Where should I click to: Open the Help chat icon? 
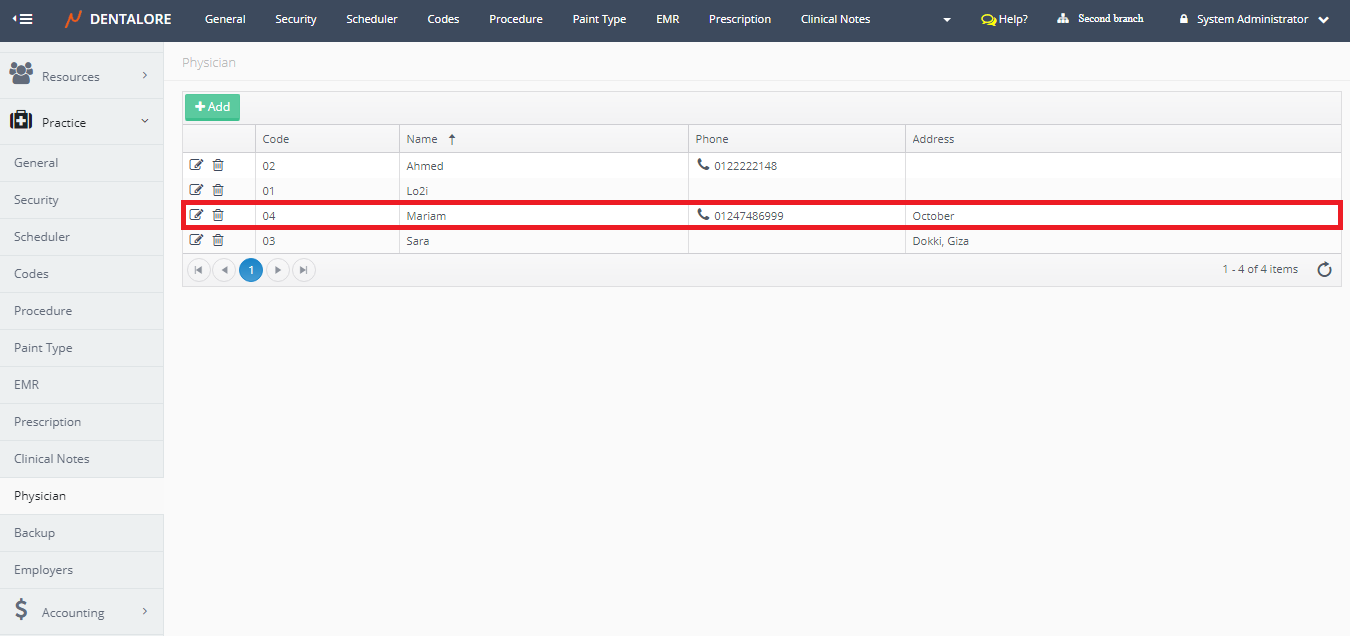coord(988,19)
